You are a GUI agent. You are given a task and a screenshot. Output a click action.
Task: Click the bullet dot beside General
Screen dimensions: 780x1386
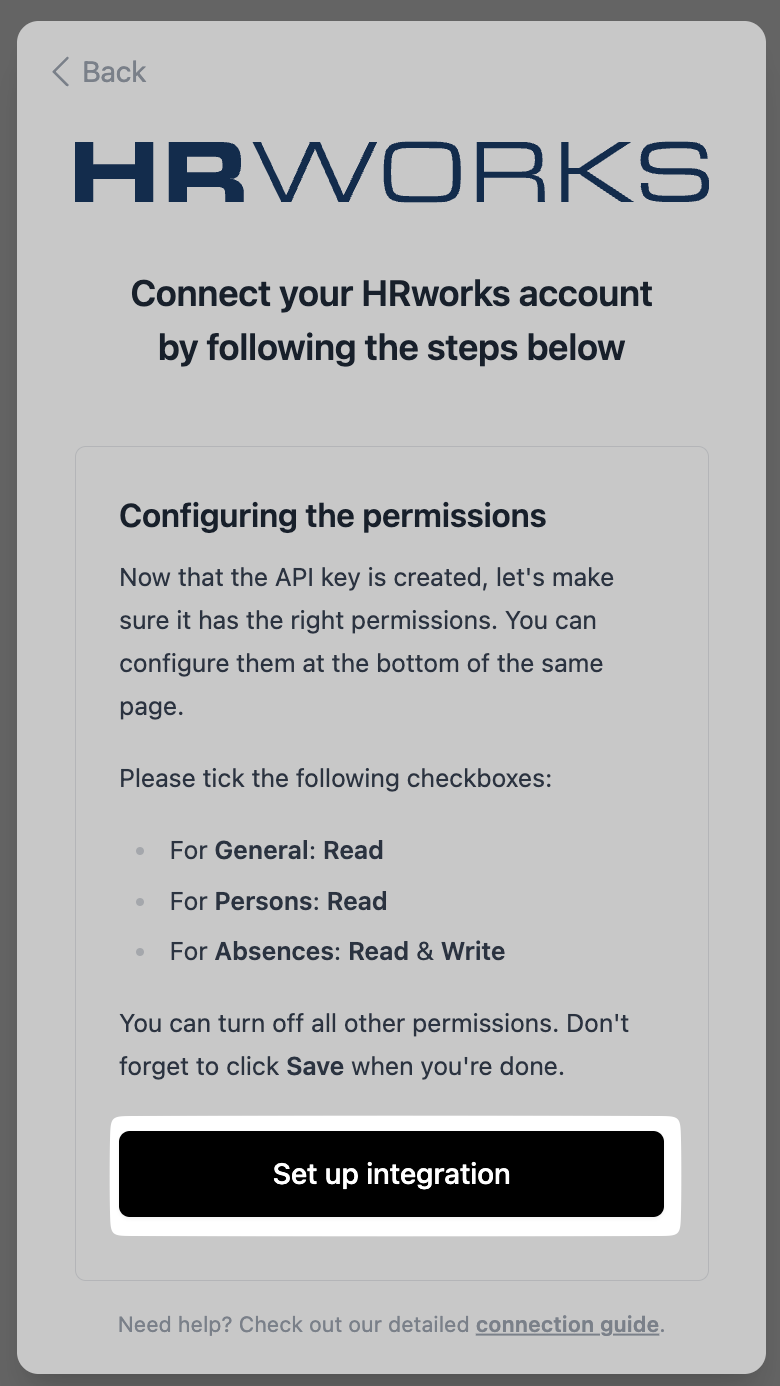[140, 851]
